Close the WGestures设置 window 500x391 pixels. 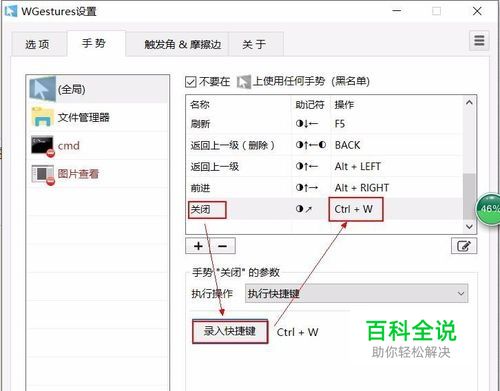(477, 11)
